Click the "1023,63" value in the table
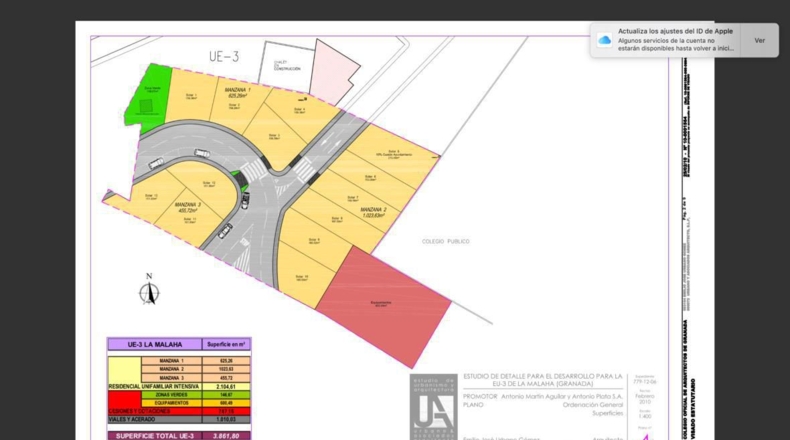 click(226, 369)
